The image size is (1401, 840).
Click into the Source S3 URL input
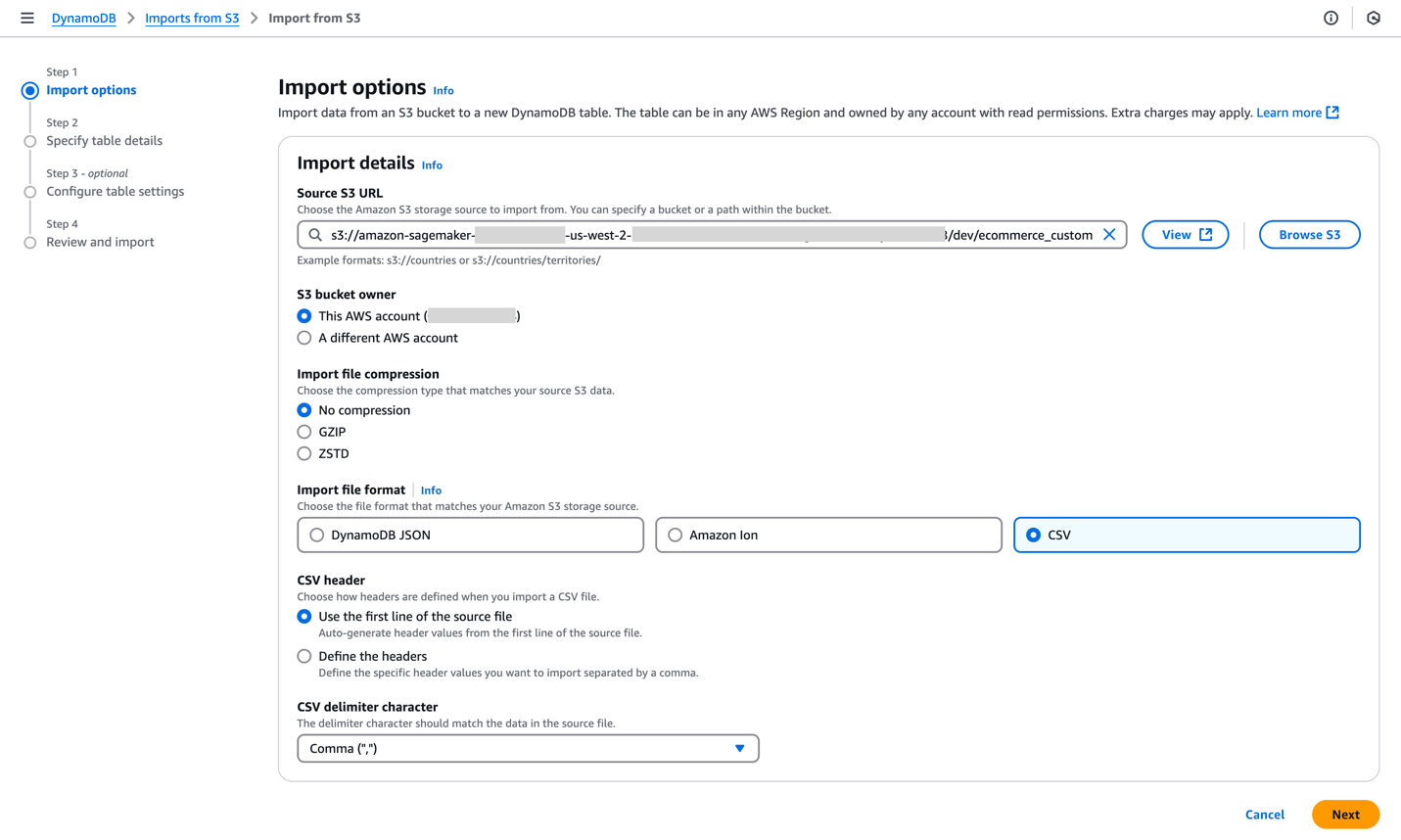(x=712, y=235)
